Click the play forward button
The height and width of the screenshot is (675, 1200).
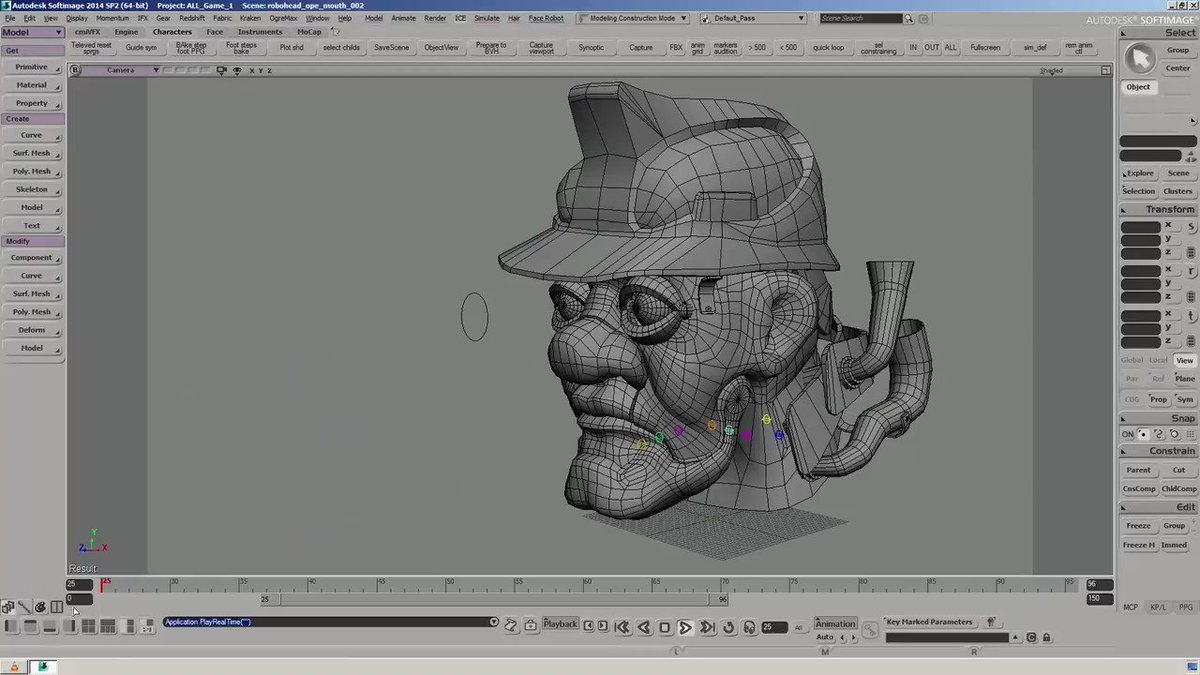click(x=685, y=627)
